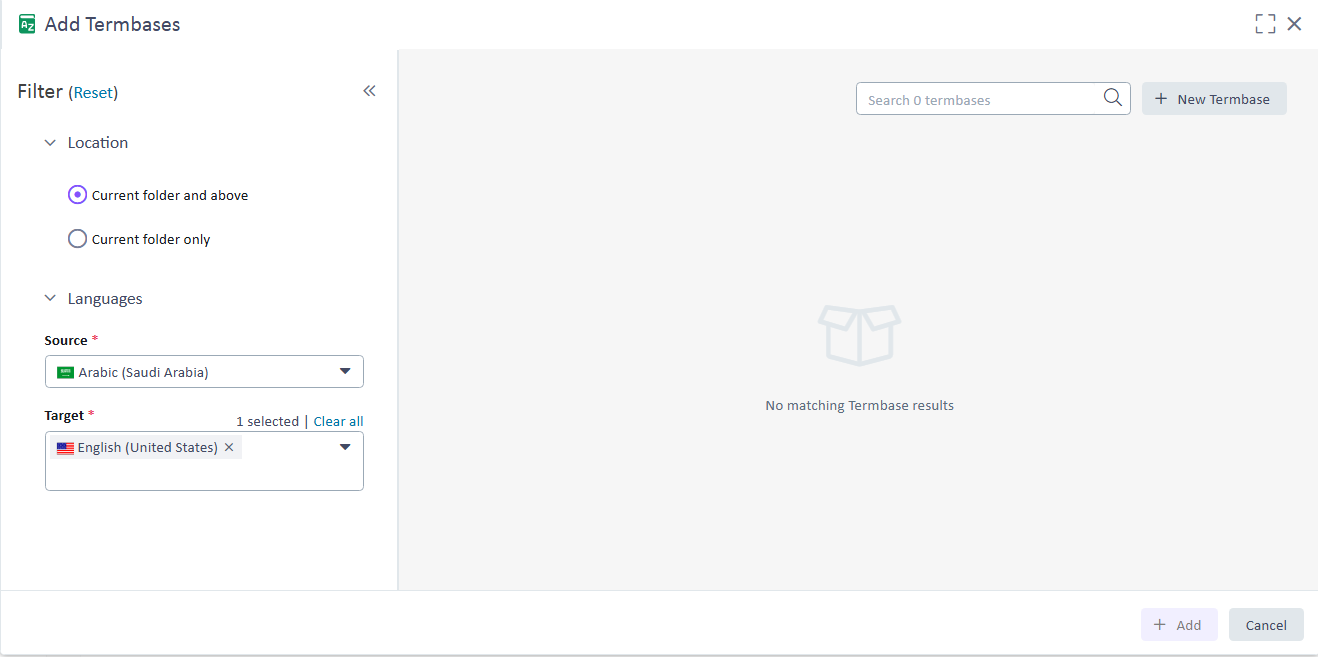The image size is (1318, 657).
Task: Click the Add button
Action: [1178, 625]
